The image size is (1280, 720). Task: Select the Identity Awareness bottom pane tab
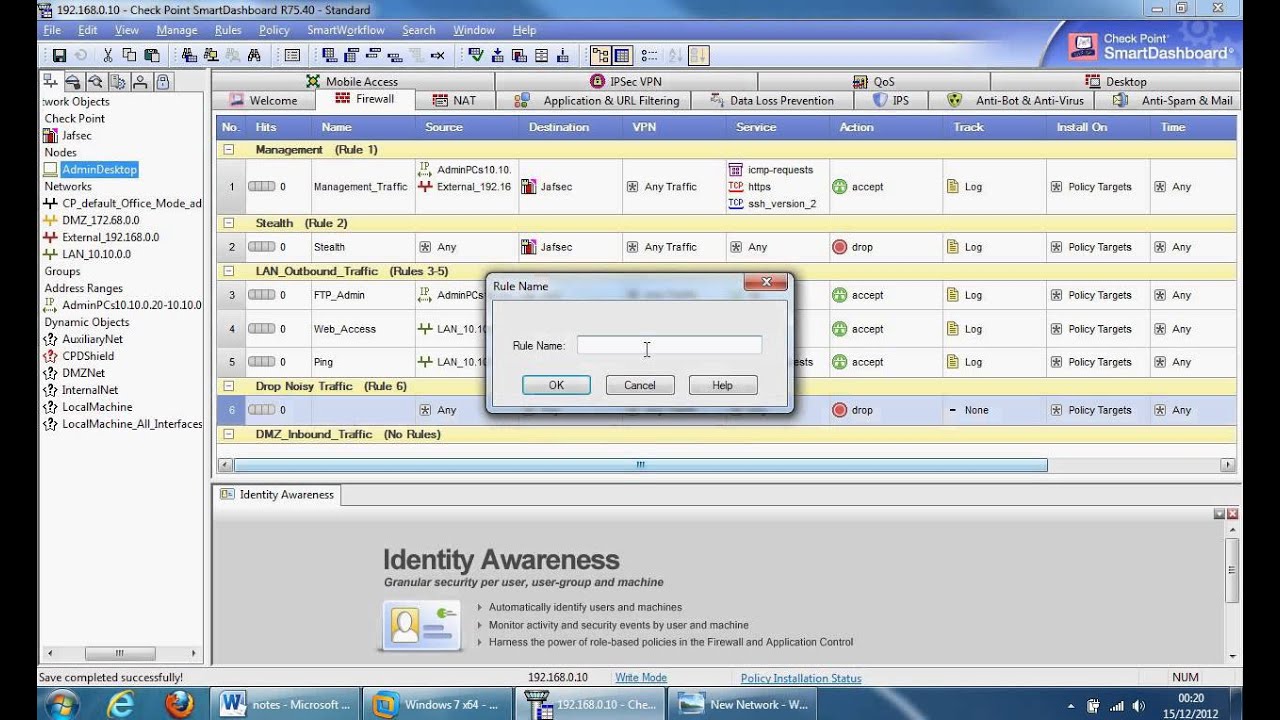(278, 495)
